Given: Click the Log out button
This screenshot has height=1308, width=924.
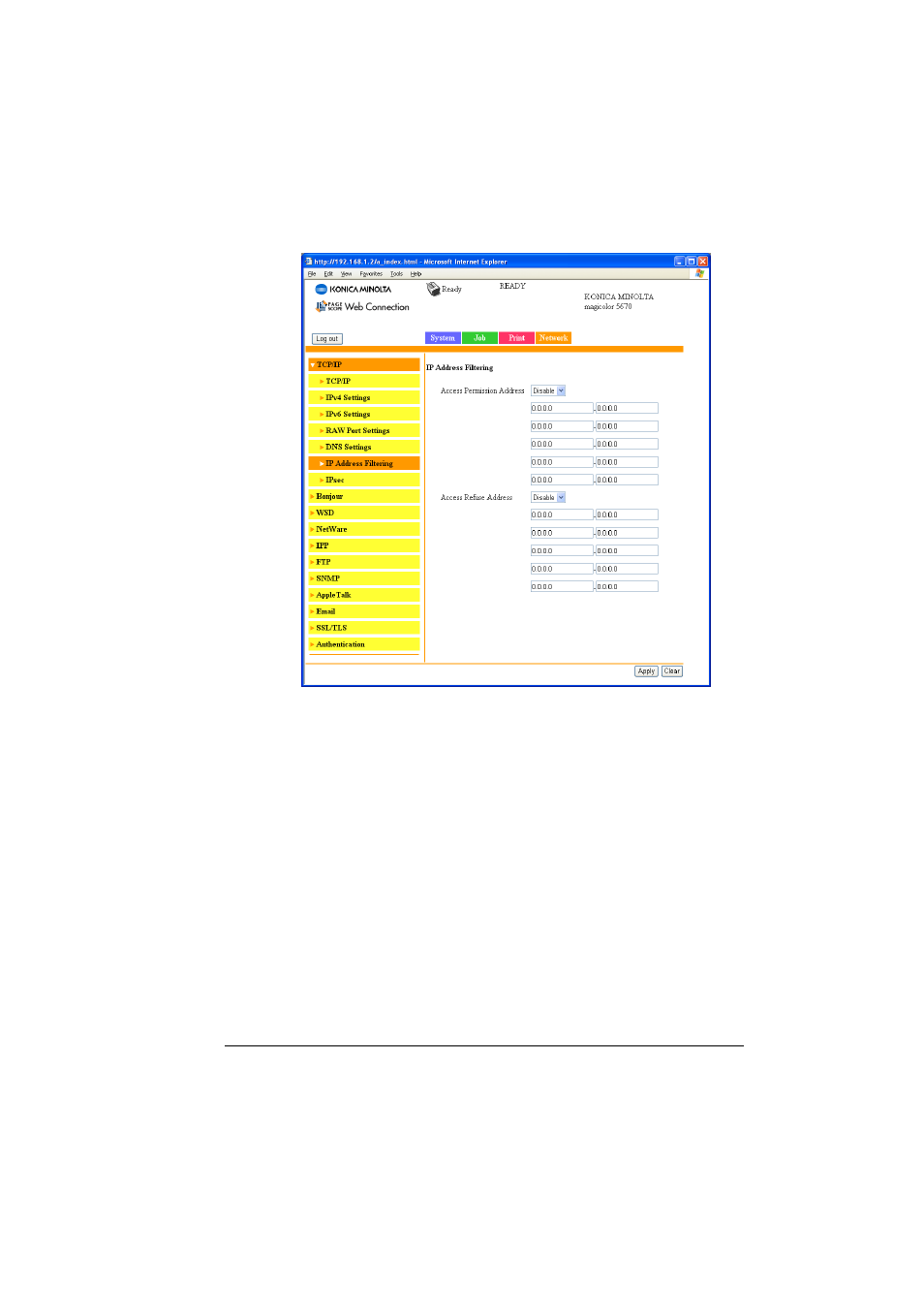Looking at the screenshot, I should [x=327, y=339].
